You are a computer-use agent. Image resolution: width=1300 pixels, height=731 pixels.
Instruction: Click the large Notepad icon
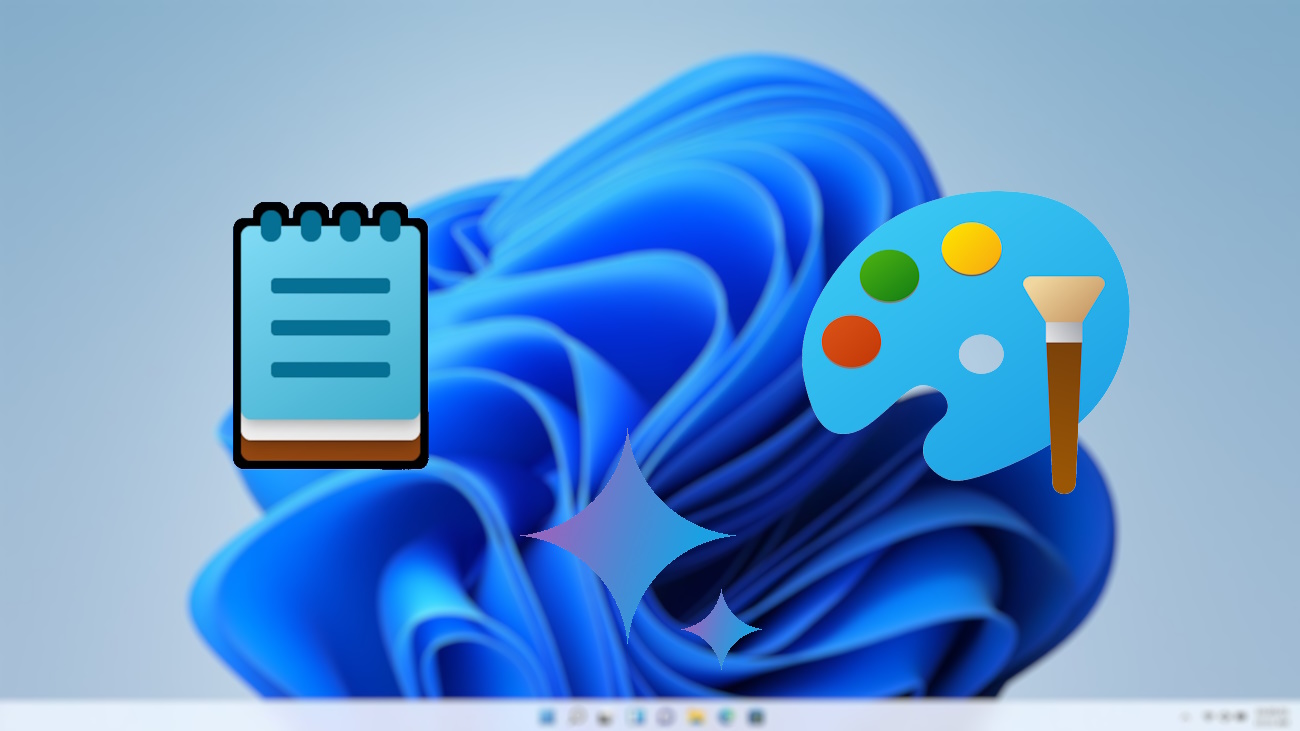330,335
